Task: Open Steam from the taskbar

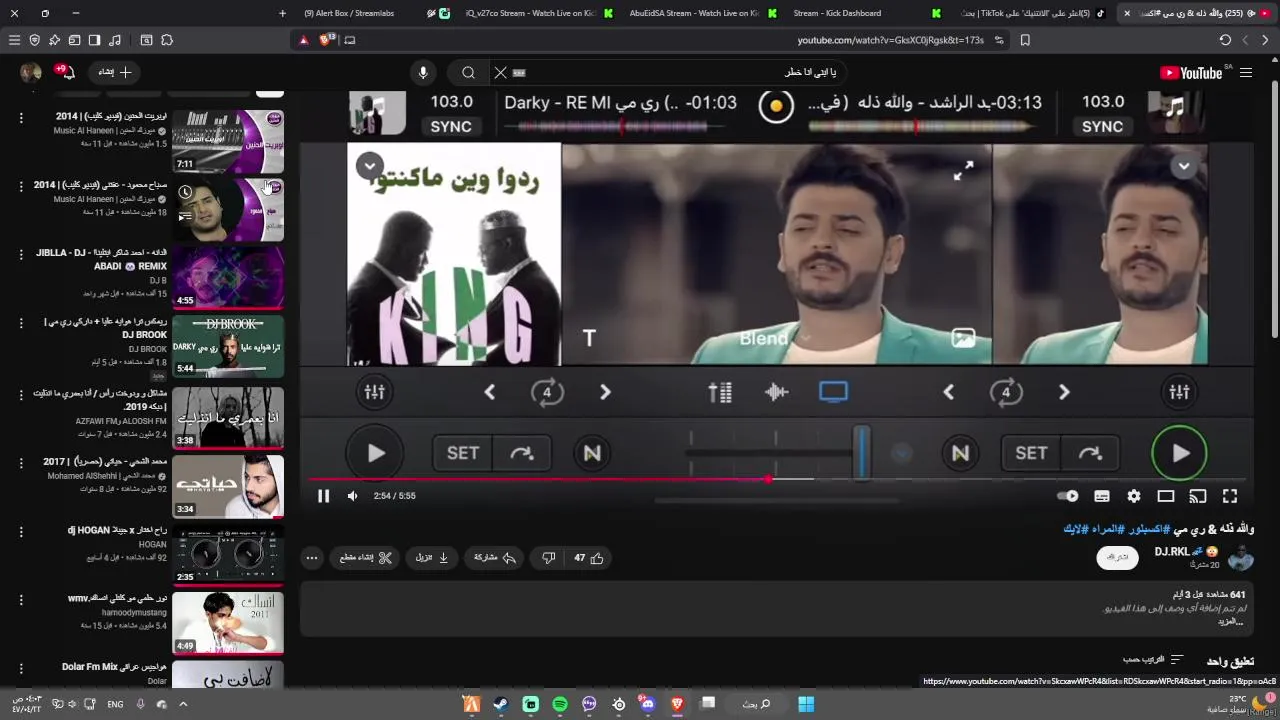Action: (501, 704)
